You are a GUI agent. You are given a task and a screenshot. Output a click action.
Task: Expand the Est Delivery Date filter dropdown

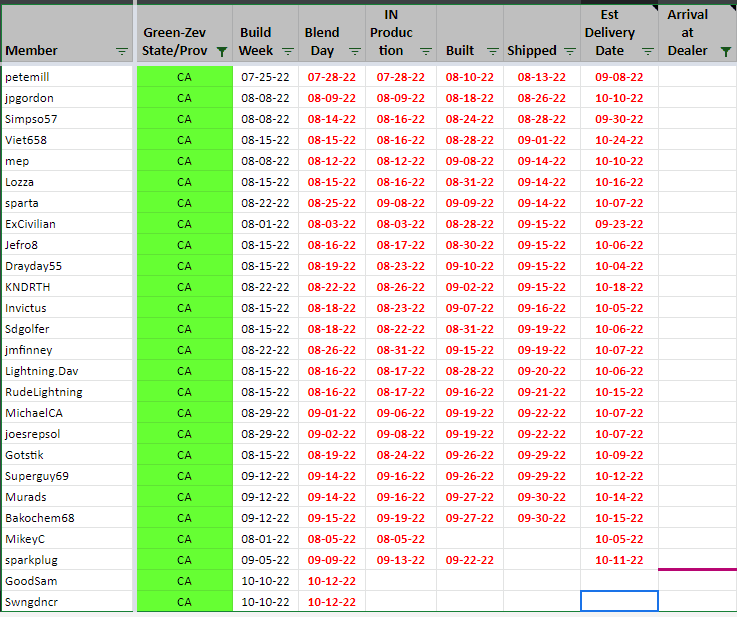point(648,51)
